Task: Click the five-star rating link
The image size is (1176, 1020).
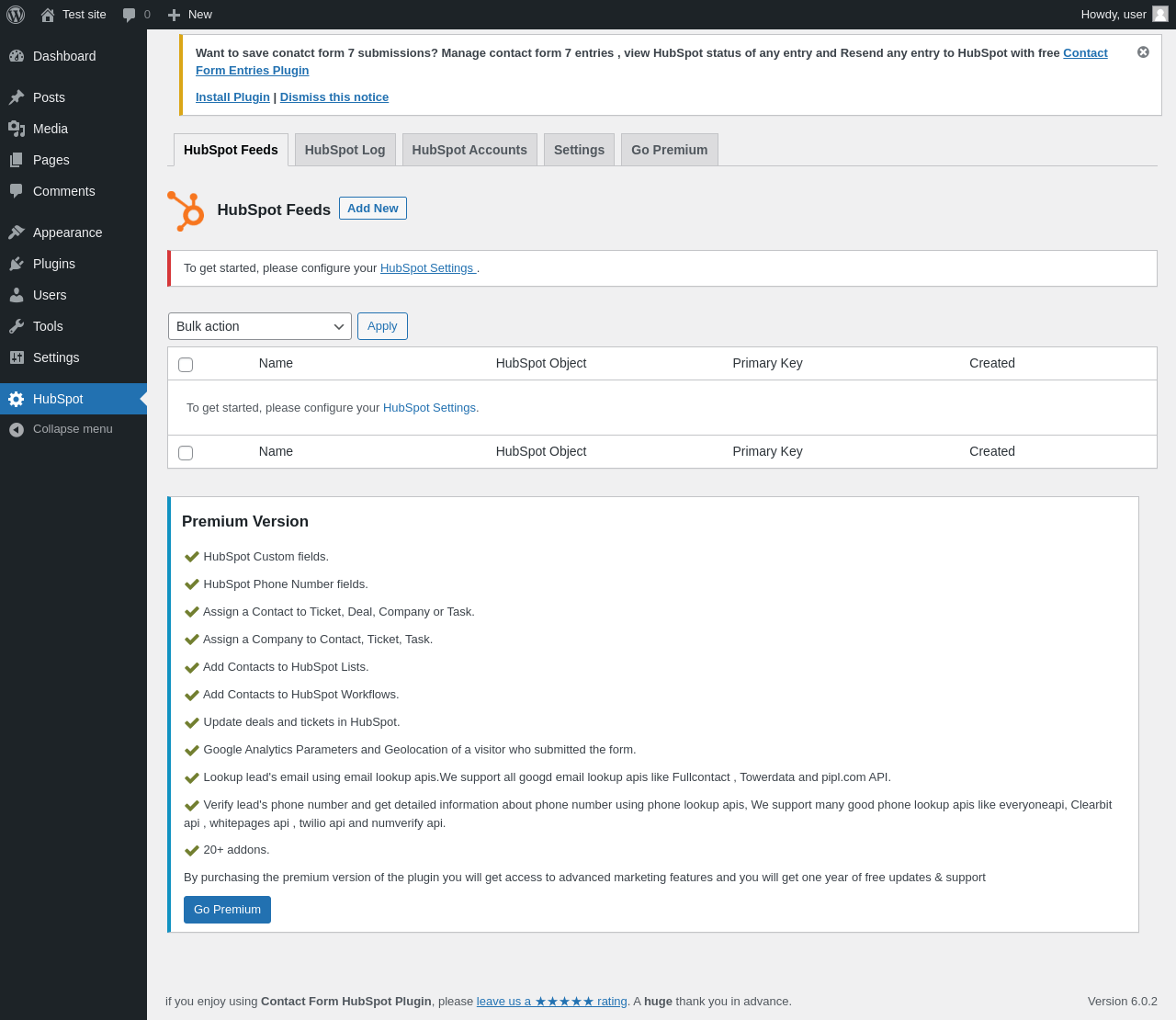Action: (x=551, y=1002)
